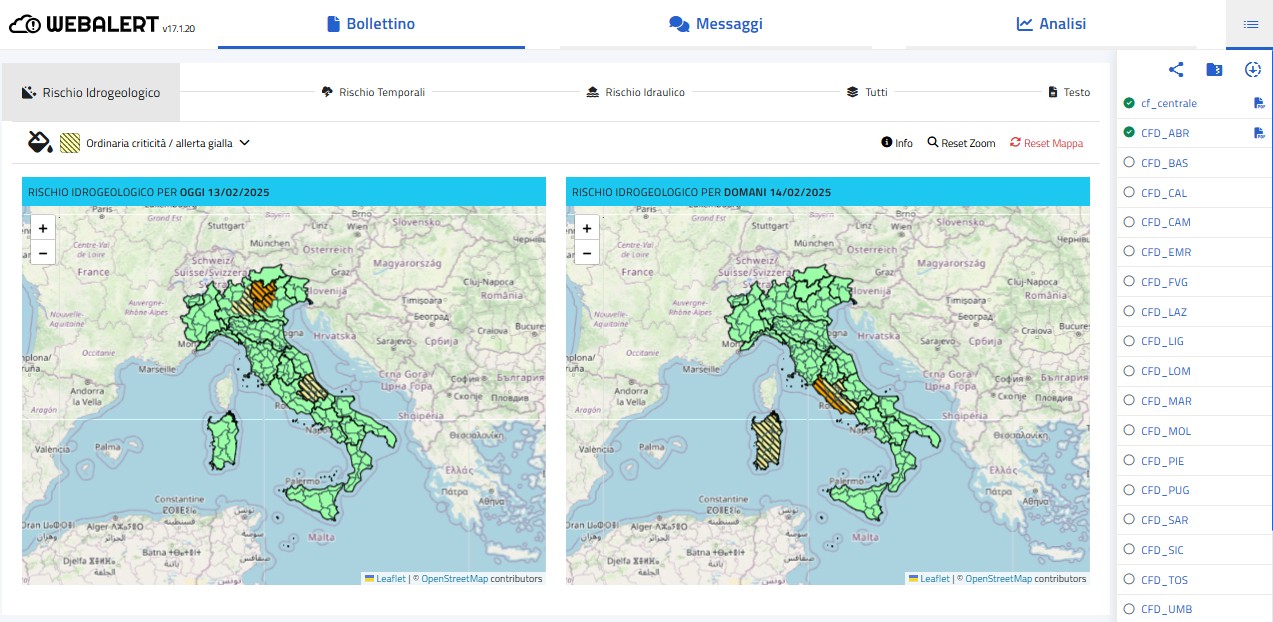Switch to the Analisi tab
Screen dimensions: 1273x622
[x=1051, y=24]
